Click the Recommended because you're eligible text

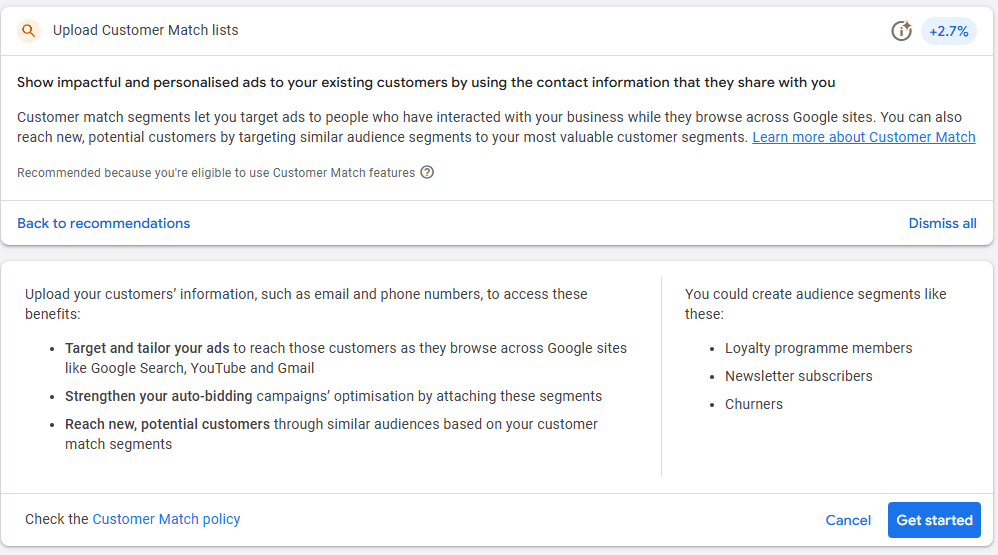tap(216, 172)
